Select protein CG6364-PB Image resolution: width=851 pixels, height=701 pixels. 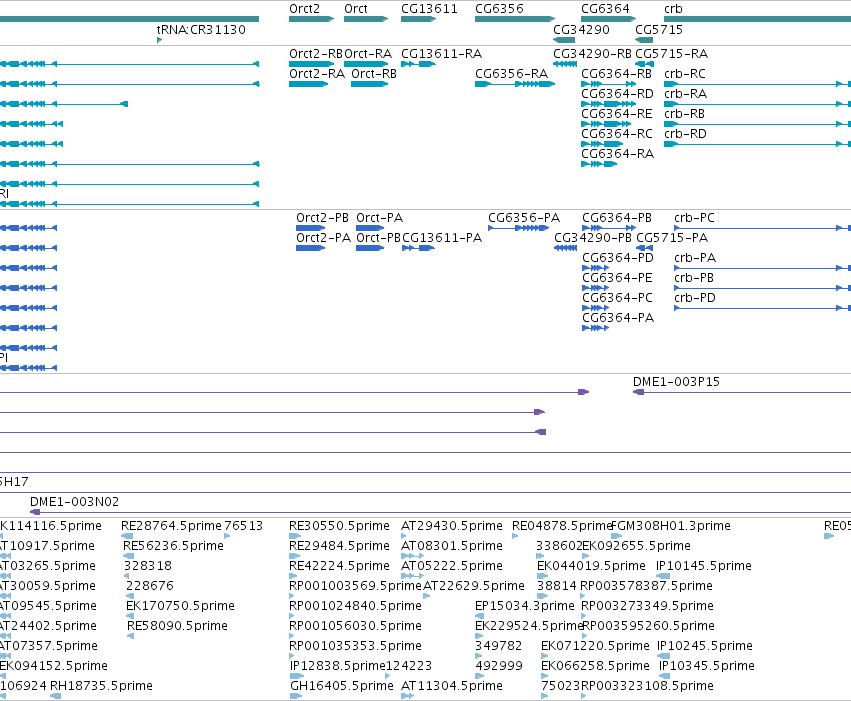pyautogui.click(x=609, y=228)
